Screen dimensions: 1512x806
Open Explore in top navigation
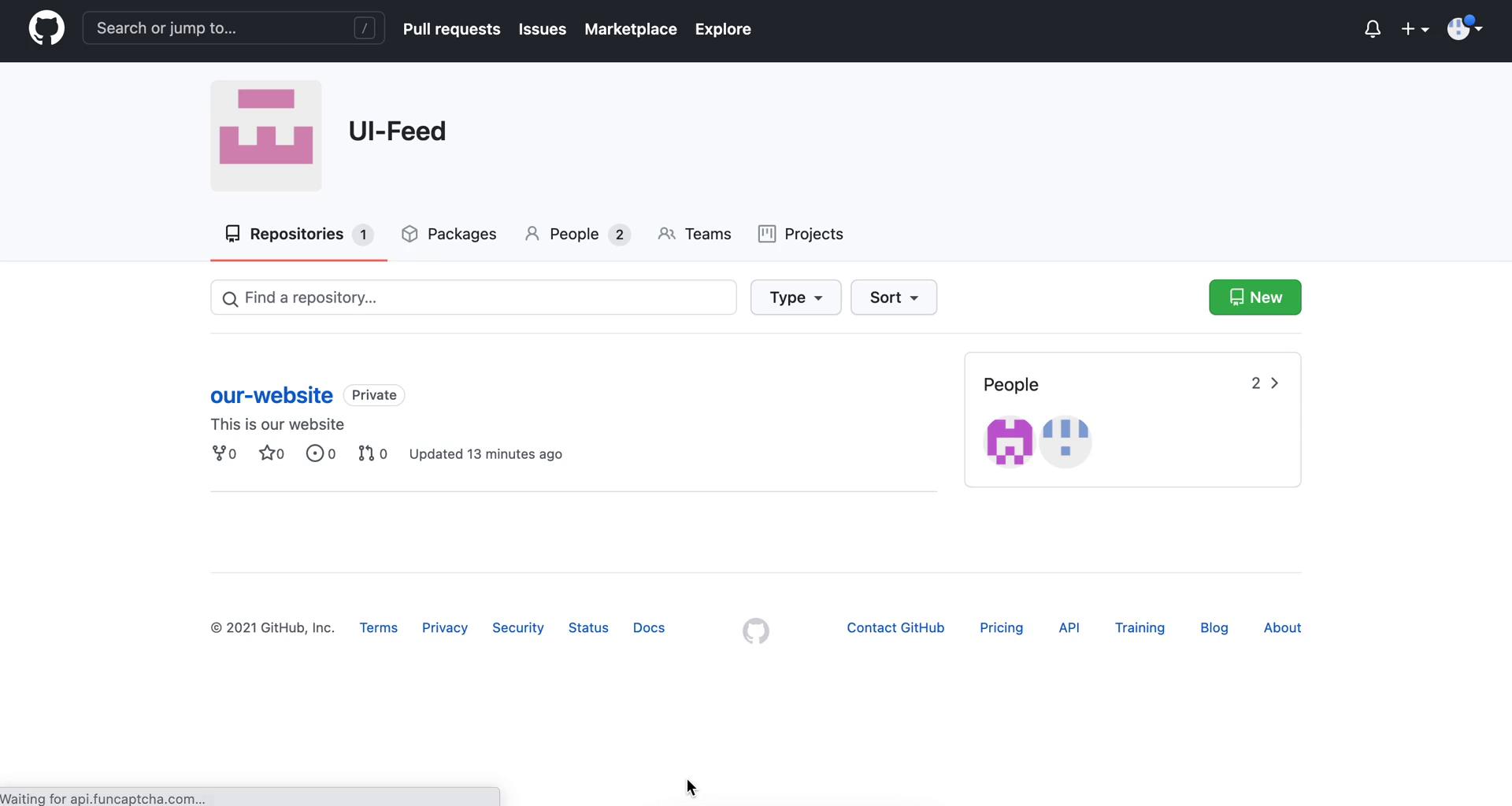(723, 29)
